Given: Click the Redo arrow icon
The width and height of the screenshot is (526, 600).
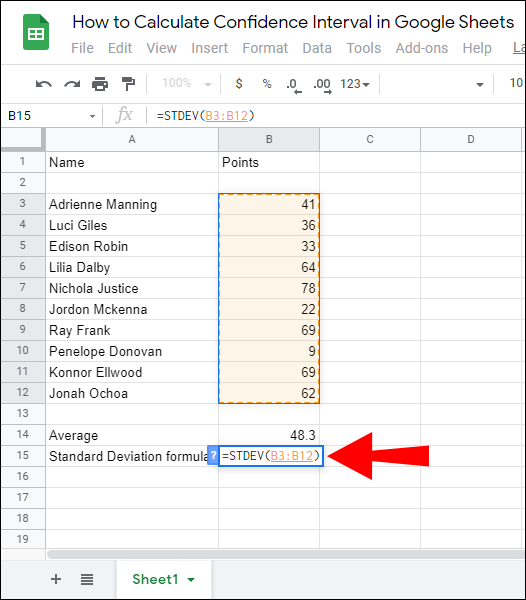Looking at the screenshot, I should [72, 84].
